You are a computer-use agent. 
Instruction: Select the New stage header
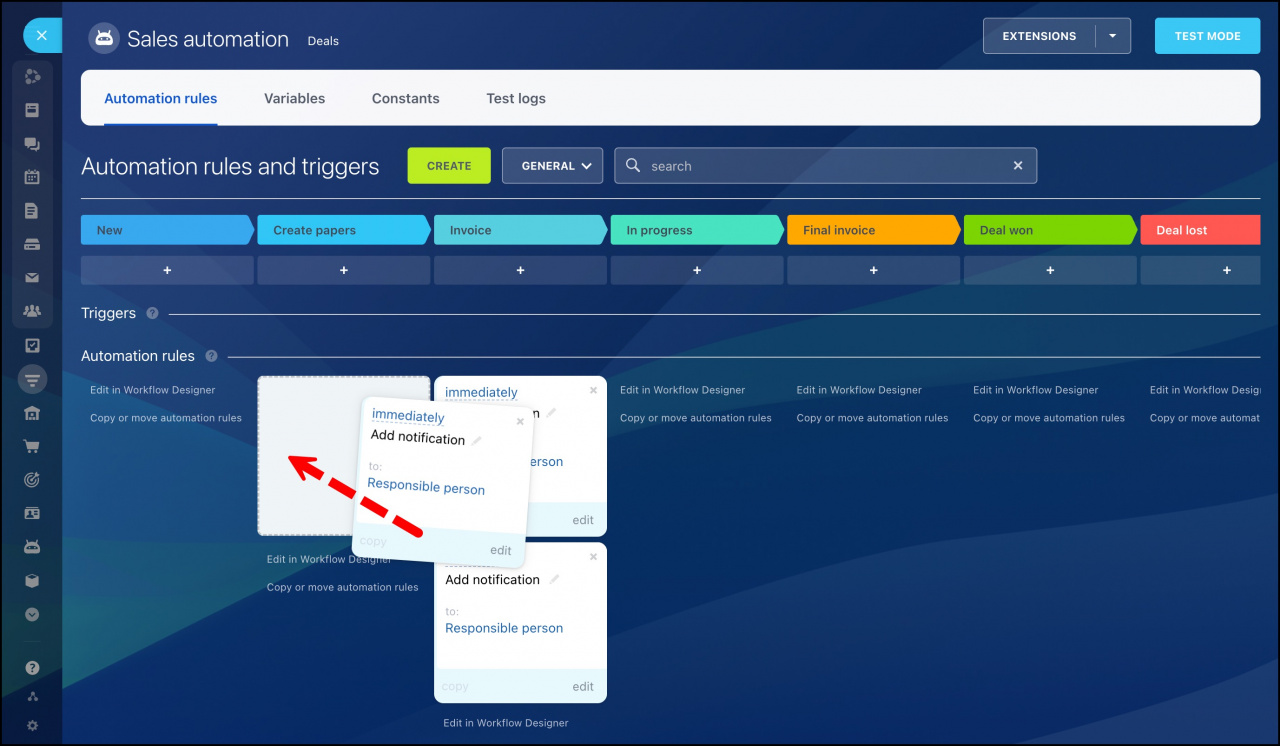coord(167,230)
